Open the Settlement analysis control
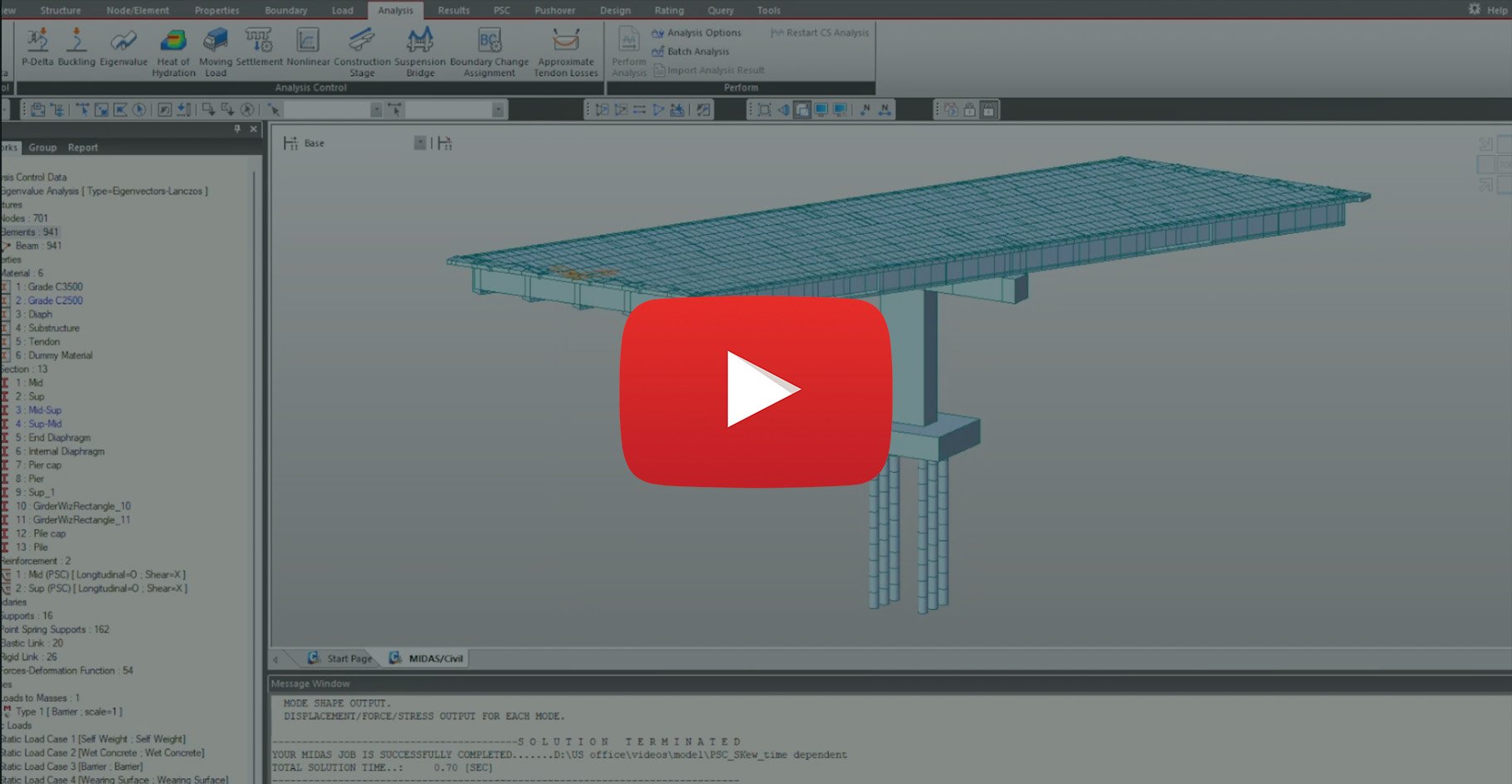This screenshot has height=784, width=1512. click(x=259, y=46)
